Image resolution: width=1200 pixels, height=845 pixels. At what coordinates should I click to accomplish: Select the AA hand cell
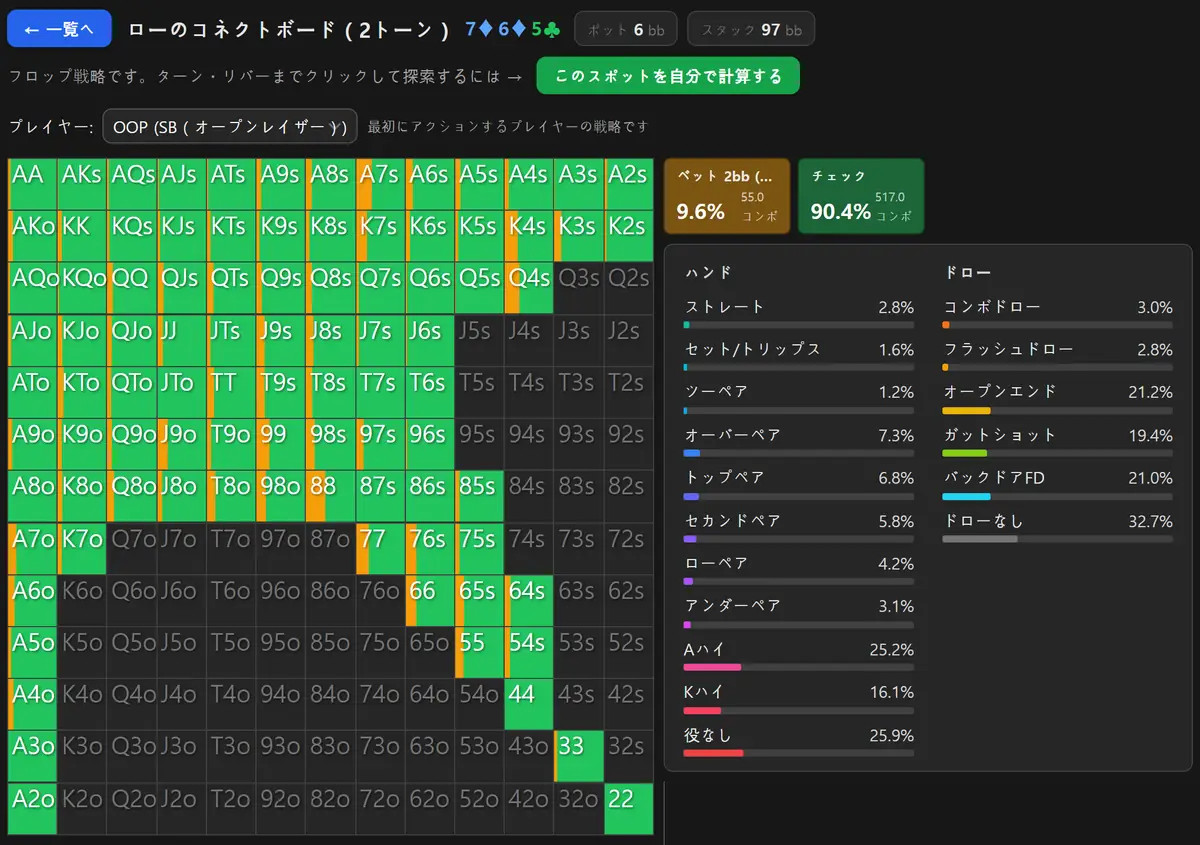(33, 185)
